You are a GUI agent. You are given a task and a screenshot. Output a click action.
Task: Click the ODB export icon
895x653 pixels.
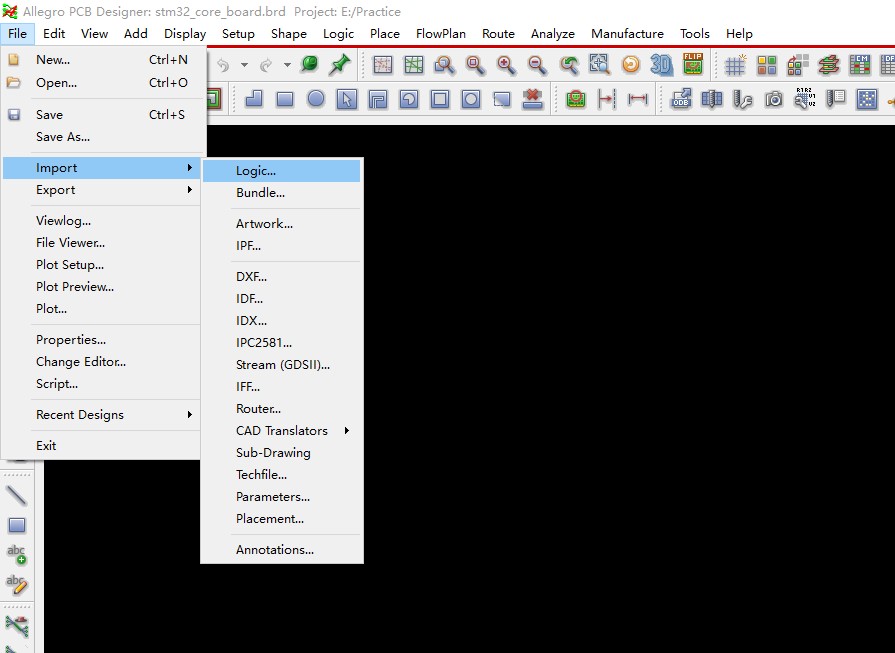tap(681, 99)
